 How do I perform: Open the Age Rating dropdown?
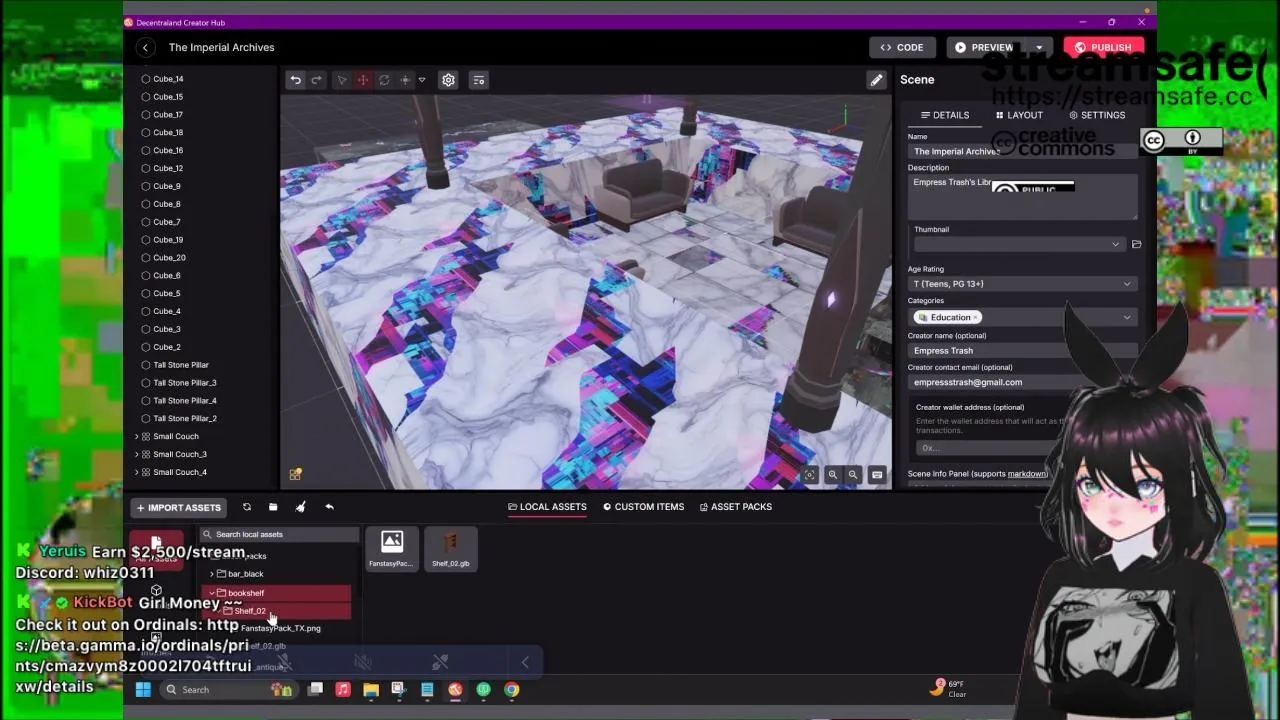[x=1022, y=284]
